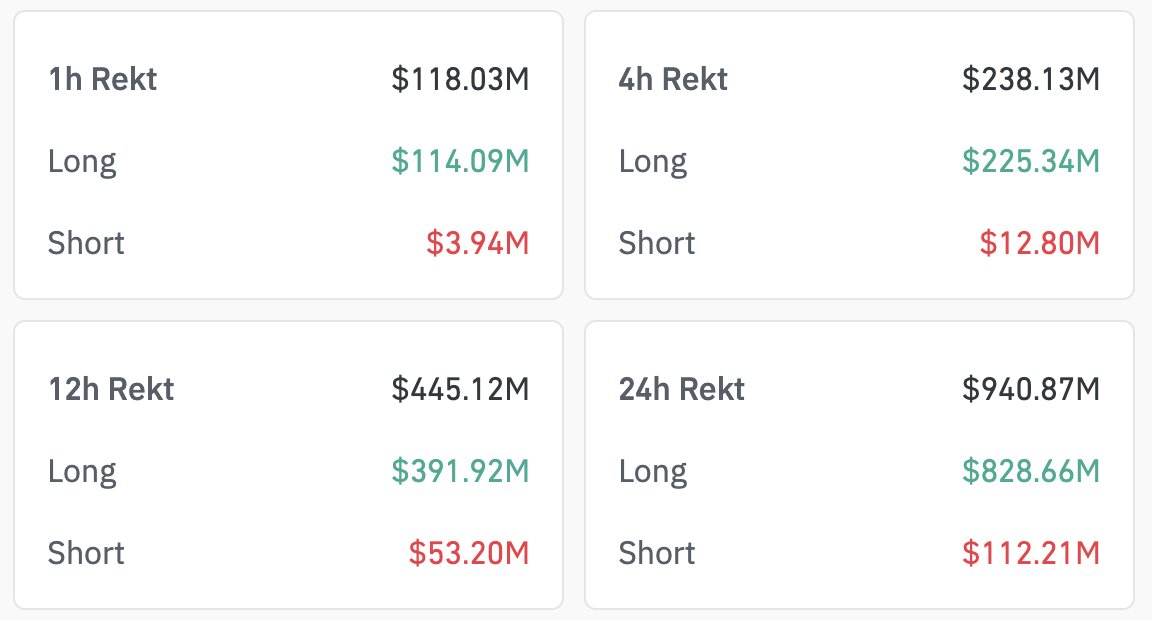This screenshot has width=1152, height=620.
Task: Select the $445.12M 12h total
Action: click(x=460, y=389)
